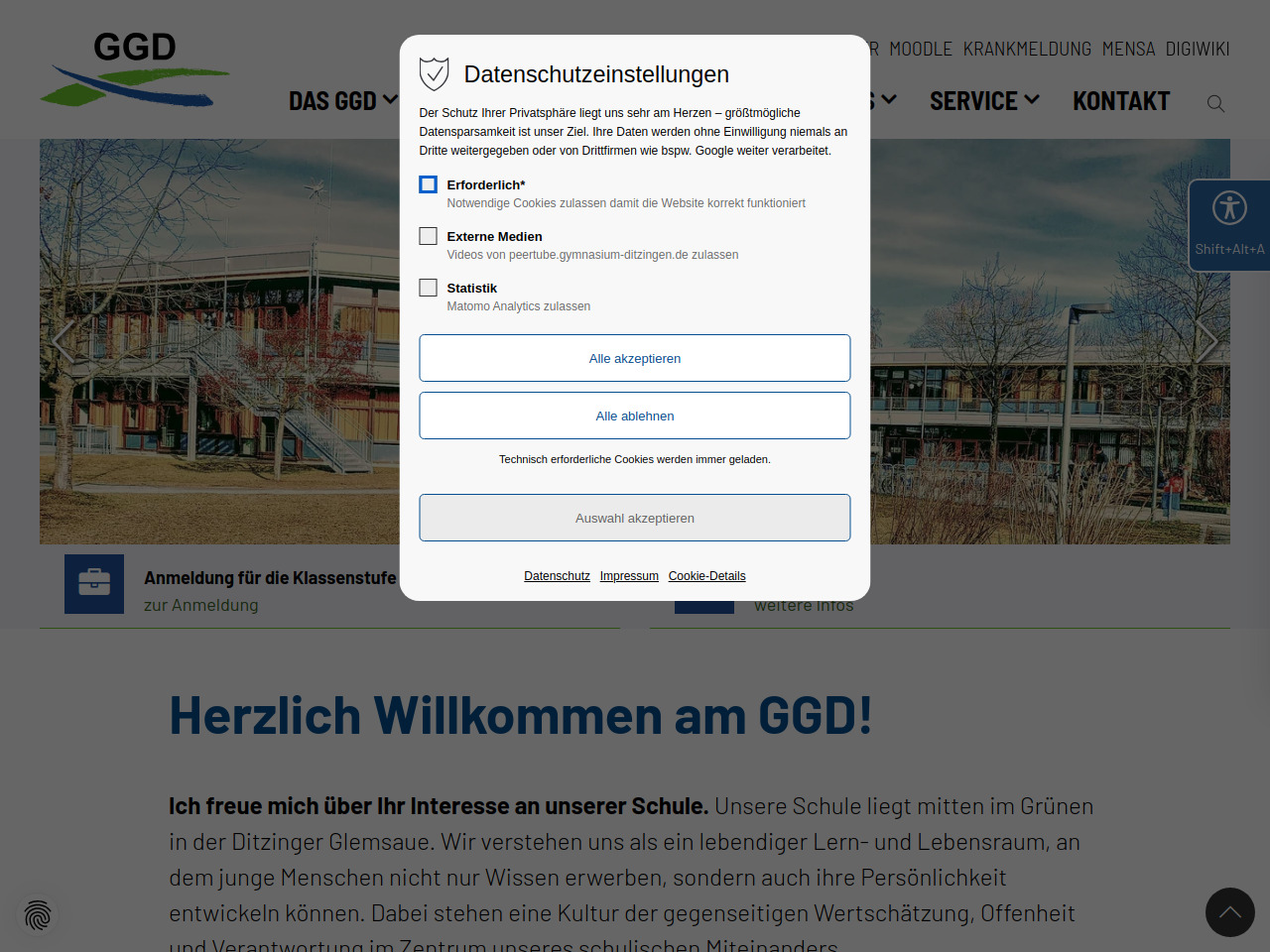Screen dimensions: 1270x952
Task: Confirm with Auswahl akzeptieren button
Action: 635,518
